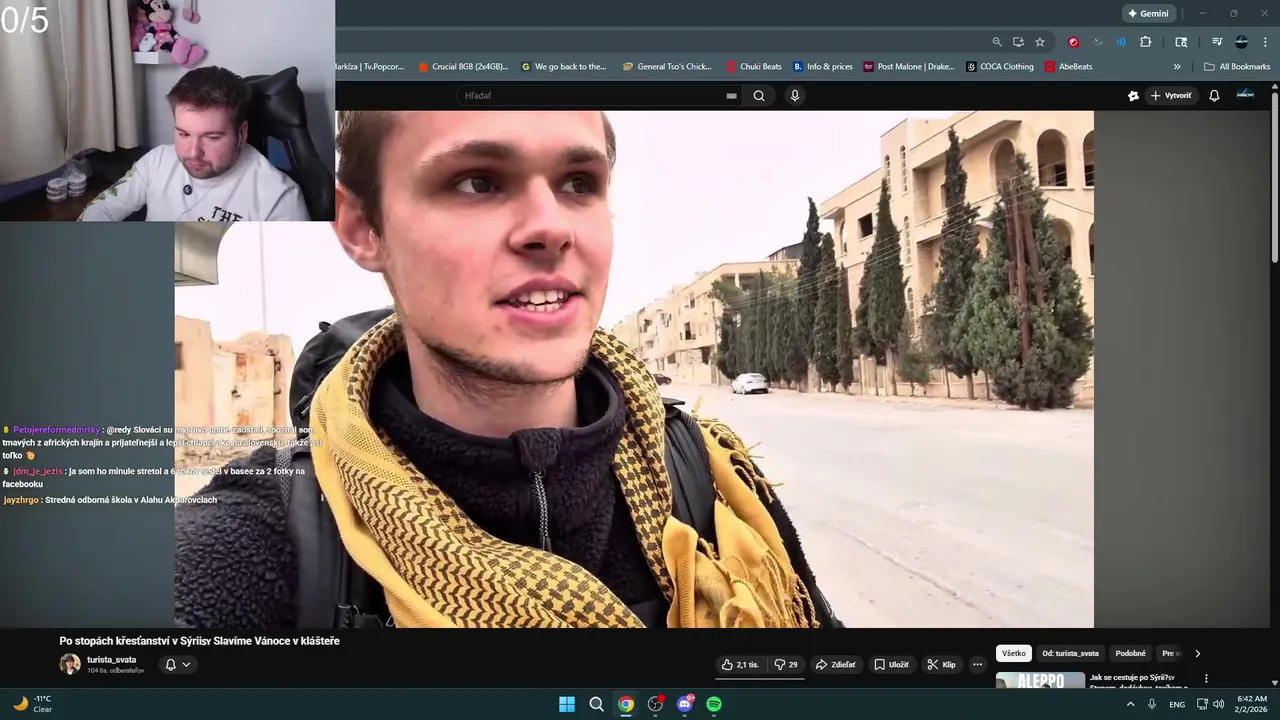Image resolution: width=1280 pixels, height=720 pixels.
Task: Open the media controls music-note icon
Action: pos(1217,42)
